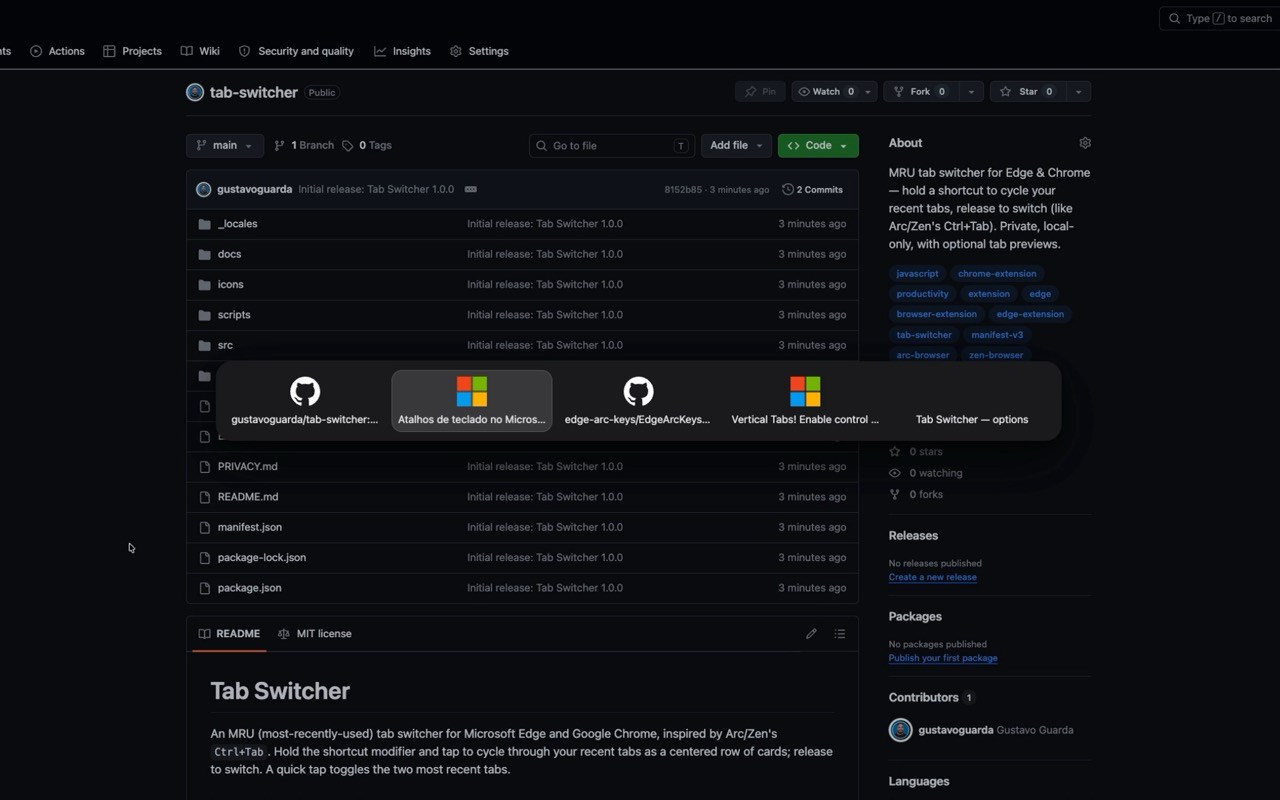
Task: Expand the Star lists dropdown arrow
Action: tap(1078, 92)
